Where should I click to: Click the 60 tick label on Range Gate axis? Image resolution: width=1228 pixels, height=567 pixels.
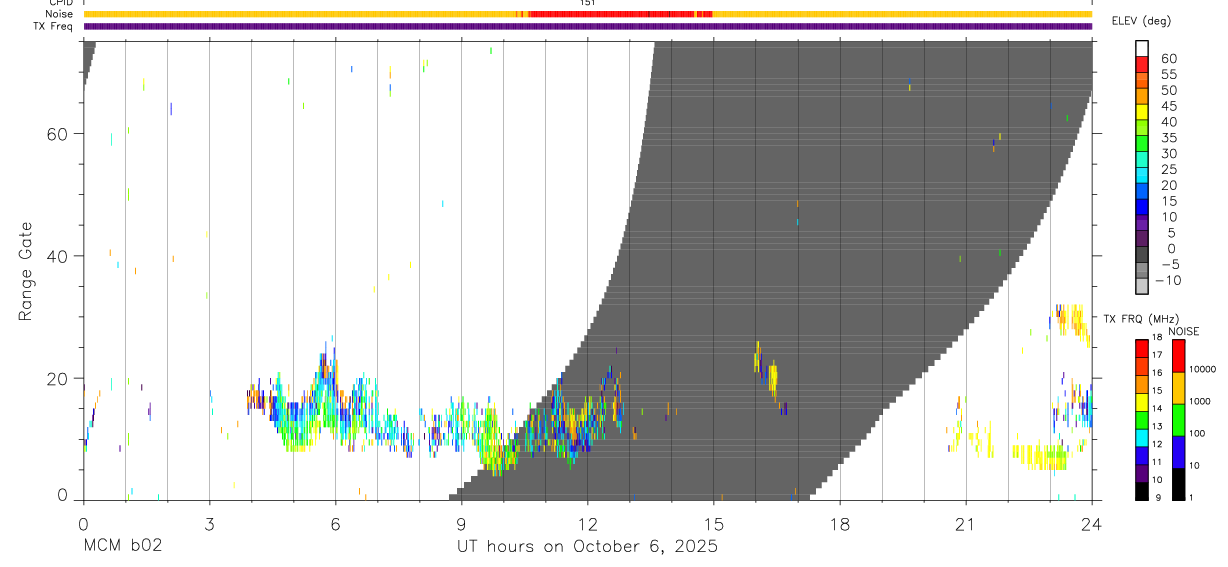click(x=60, y=134)
